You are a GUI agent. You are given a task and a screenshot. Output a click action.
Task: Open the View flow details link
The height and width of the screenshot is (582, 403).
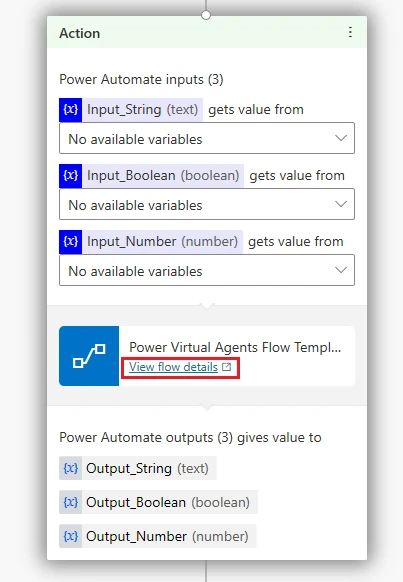173,367
